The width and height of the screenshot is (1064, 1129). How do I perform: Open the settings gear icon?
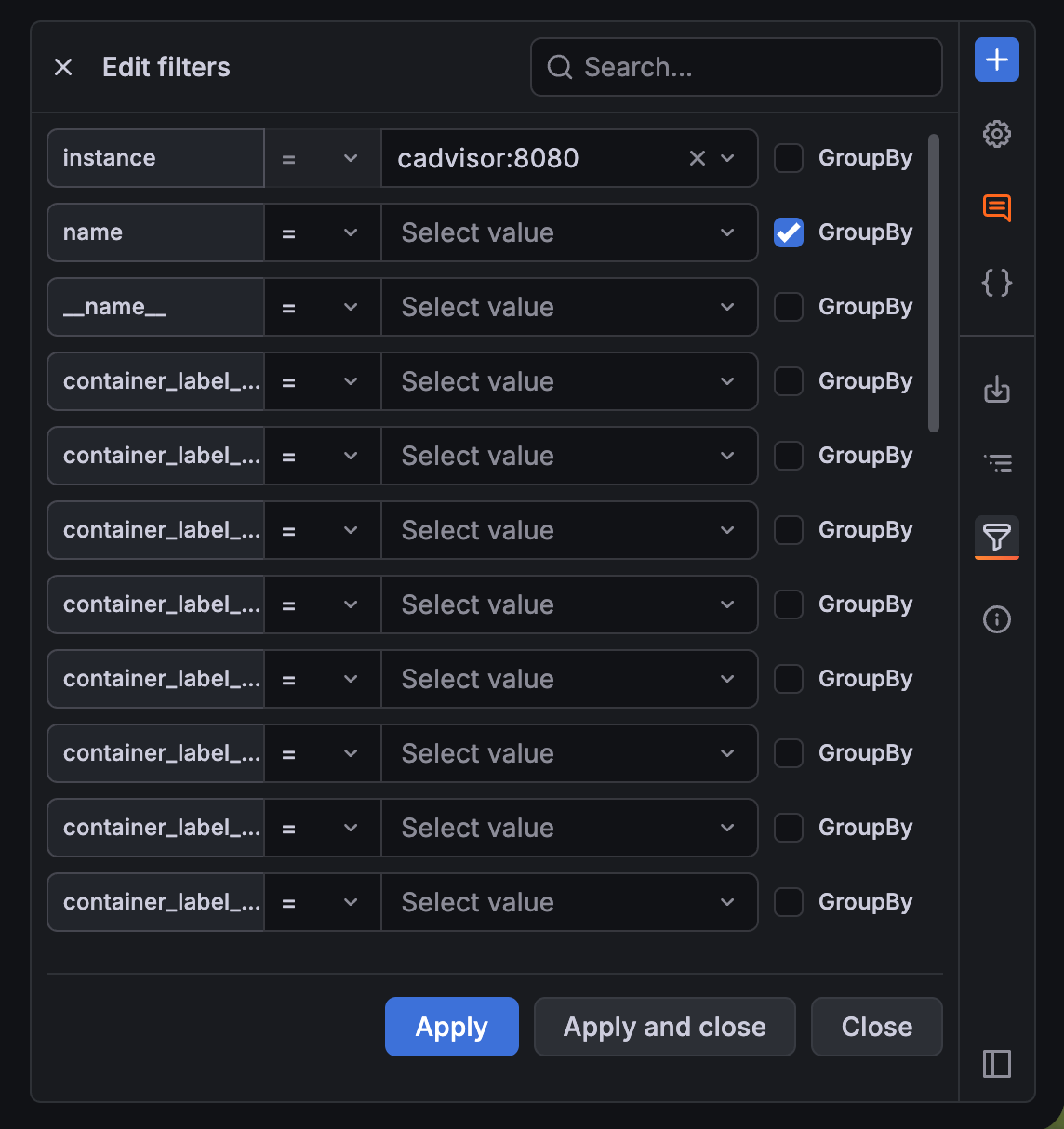tap(996, 134)
